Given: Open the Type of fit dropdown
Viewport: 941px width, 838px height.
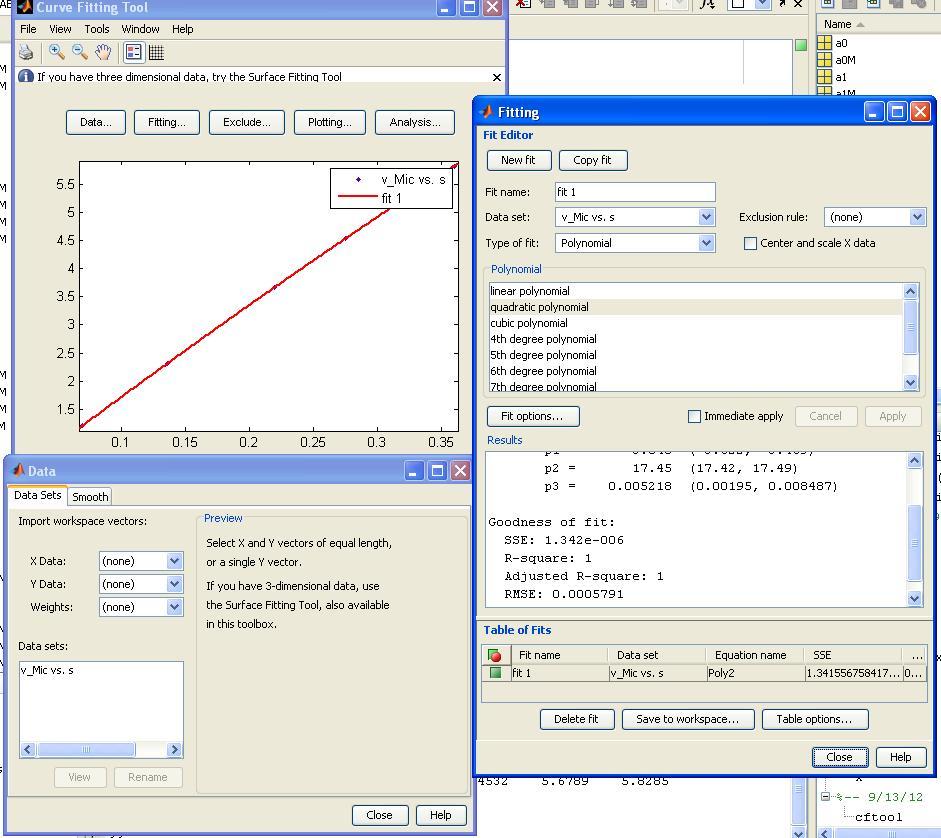Looking at the screenshot, I should [706, 243].
